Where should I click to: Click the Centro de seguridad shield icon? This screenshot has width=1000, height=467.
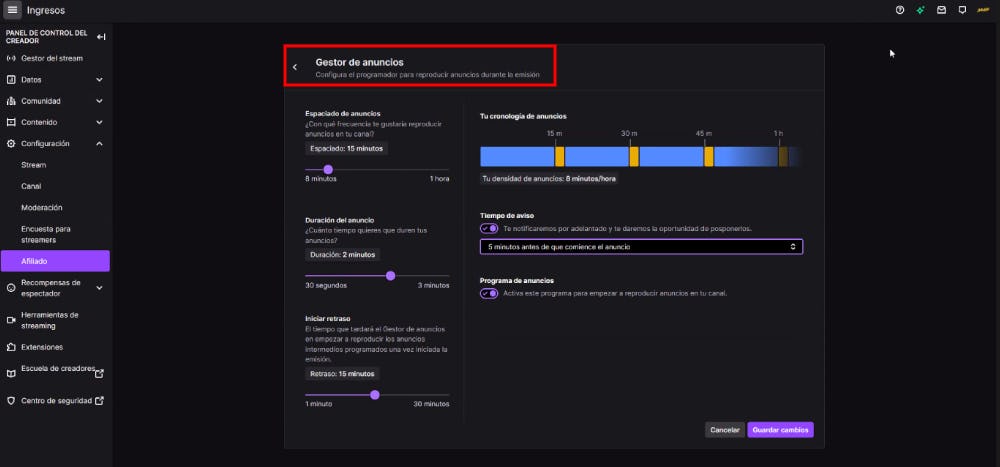(11, 401)
